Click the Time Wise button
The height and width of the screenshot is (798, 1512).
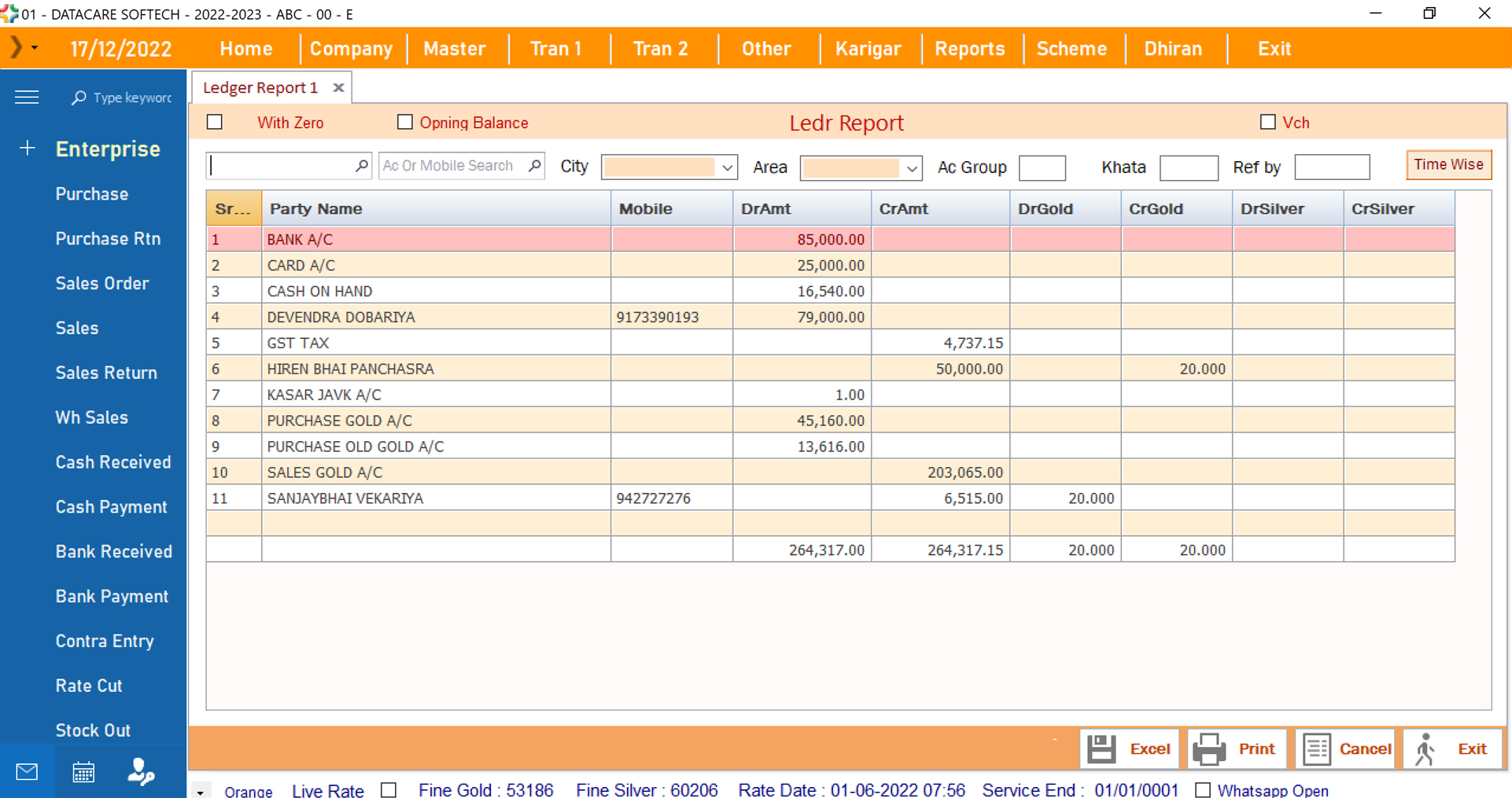coord(1448,165)
